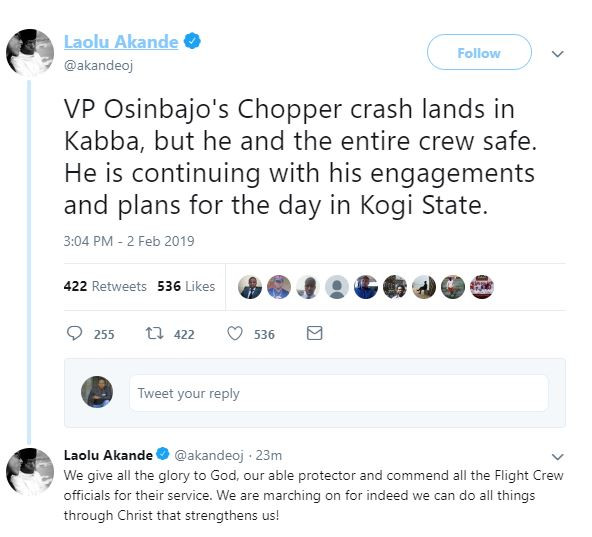View the 536 Likes list
The image size is (592, 537).
(x=186, y=286)
